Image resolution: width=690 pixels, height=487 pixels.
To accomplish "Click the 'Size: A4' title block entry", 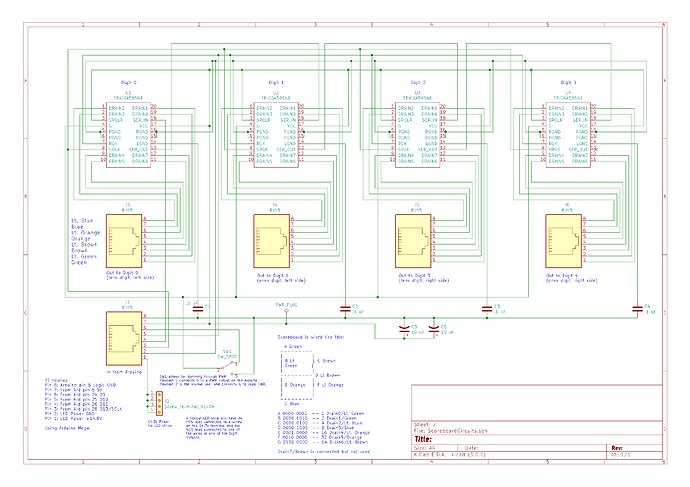I will pos(425,448).
